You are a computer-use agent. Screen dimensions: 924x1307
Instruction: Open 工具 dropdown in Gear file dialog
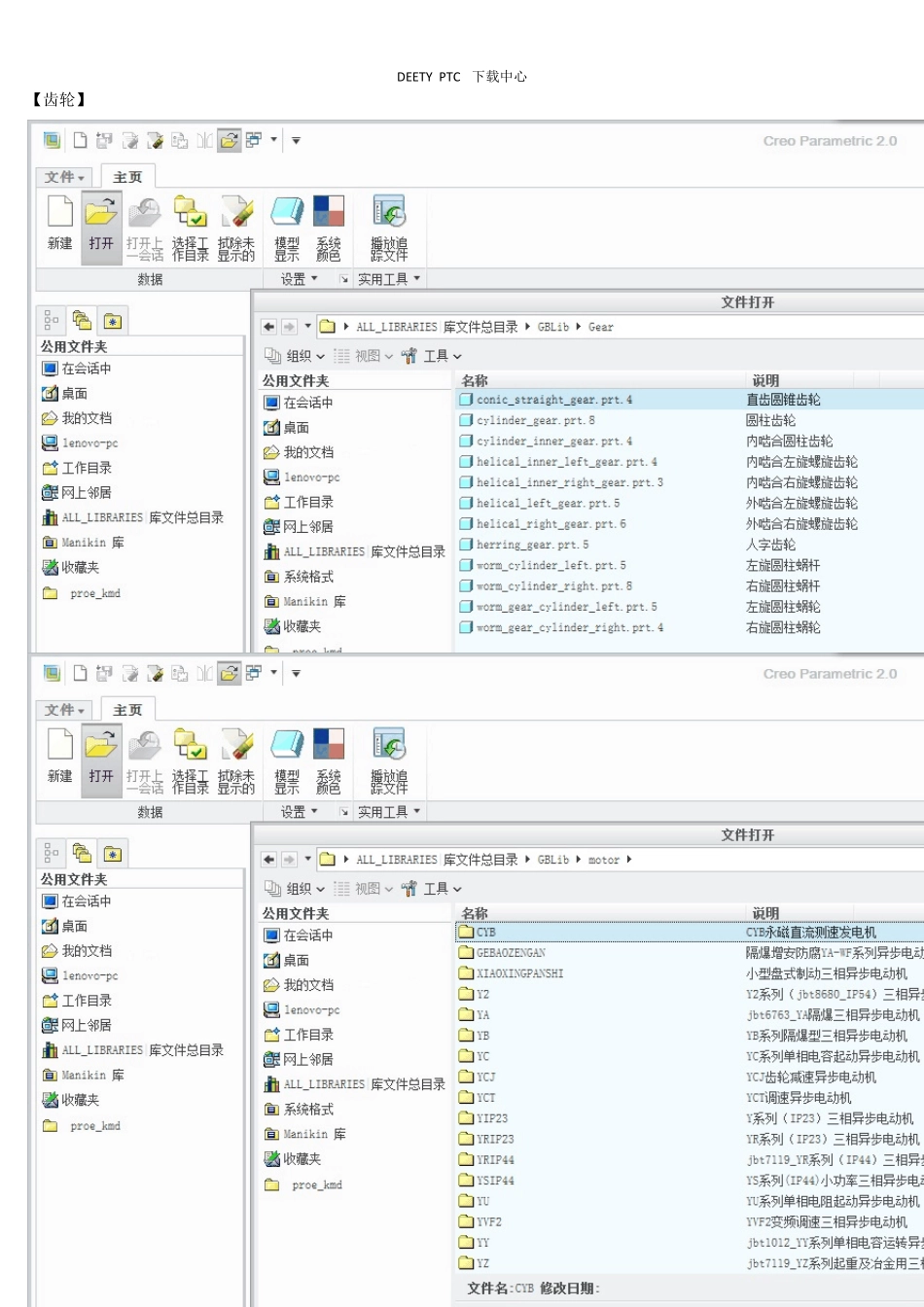coord(431,356)
